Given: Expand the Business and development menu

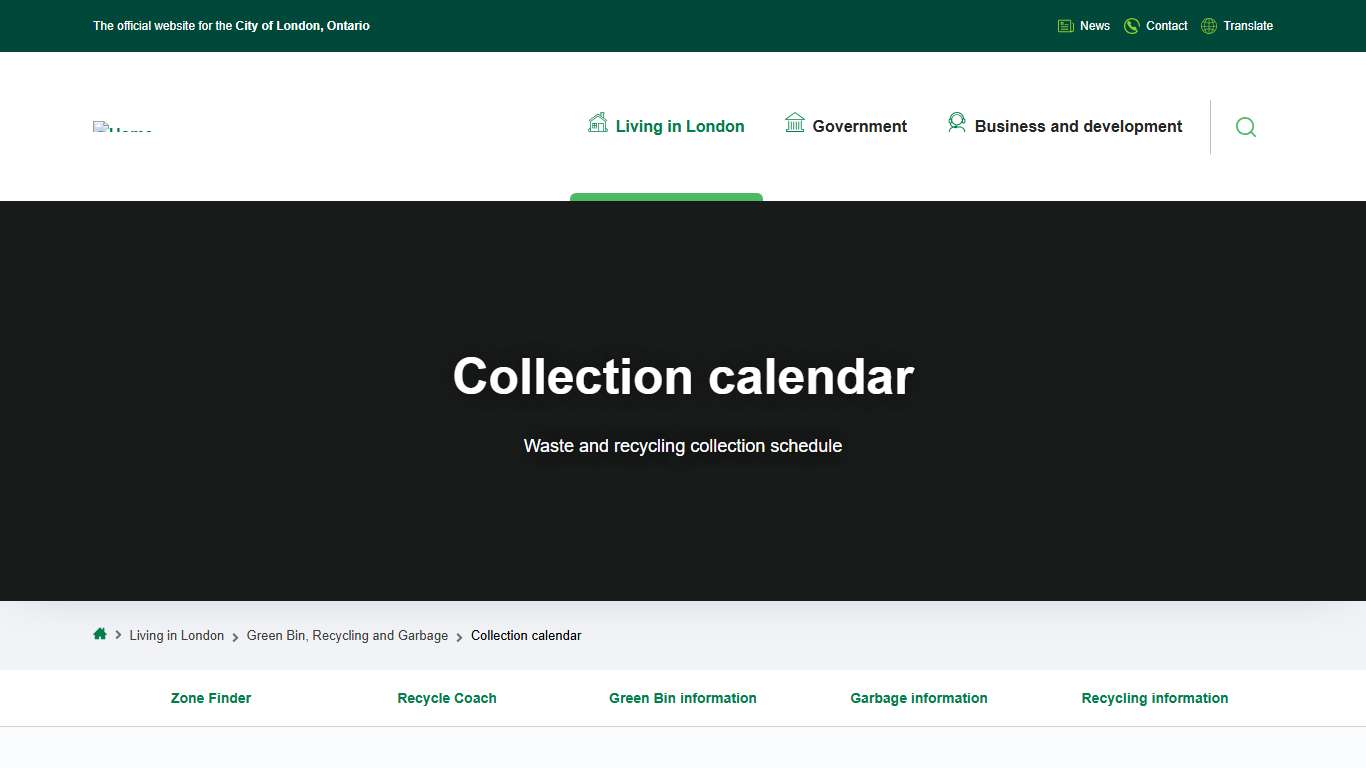Looking at the screenshot, I should pos(1077,126).
